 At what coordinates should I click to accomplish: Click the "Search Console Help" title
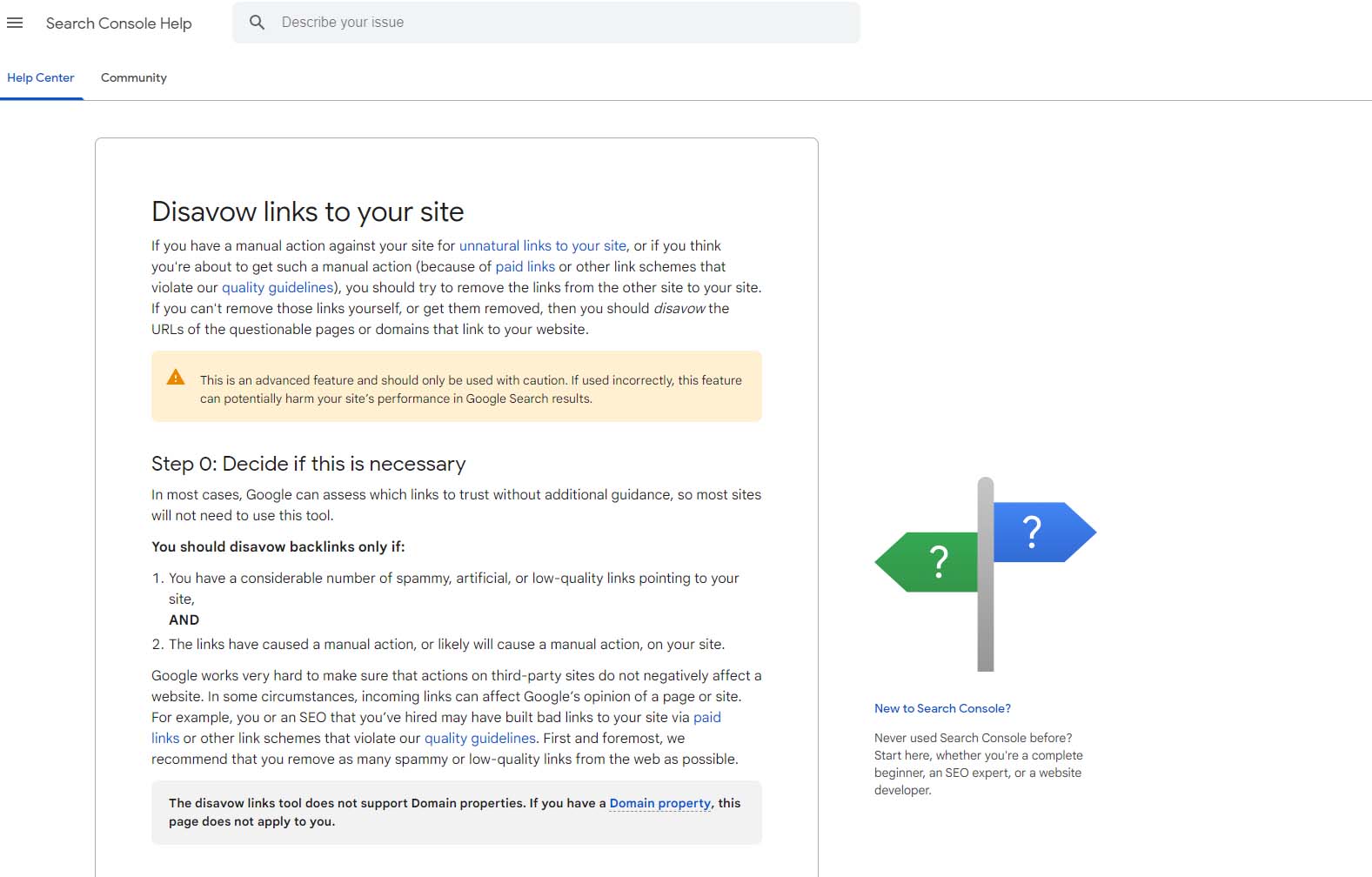[x=118, y=23]
